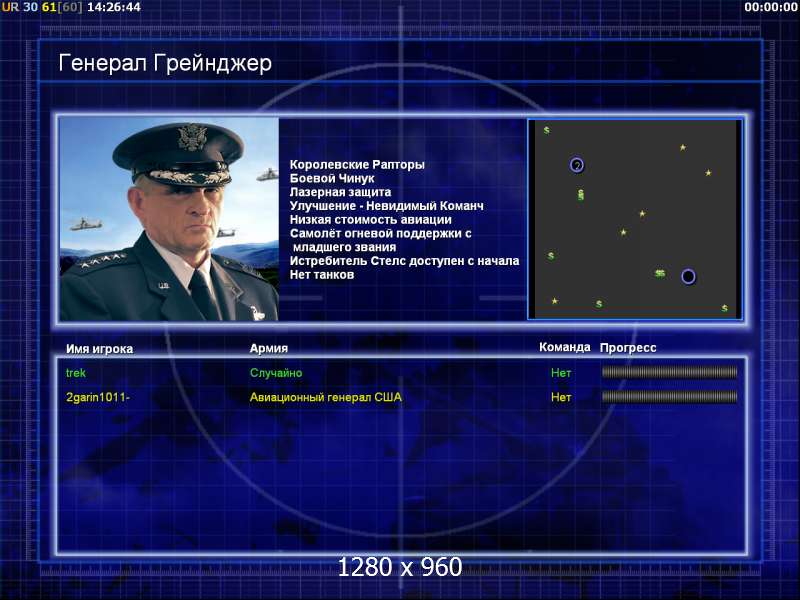Click army 'Авиационный генерал США'
The image size is (800, 600).
[x=326, y=397]
